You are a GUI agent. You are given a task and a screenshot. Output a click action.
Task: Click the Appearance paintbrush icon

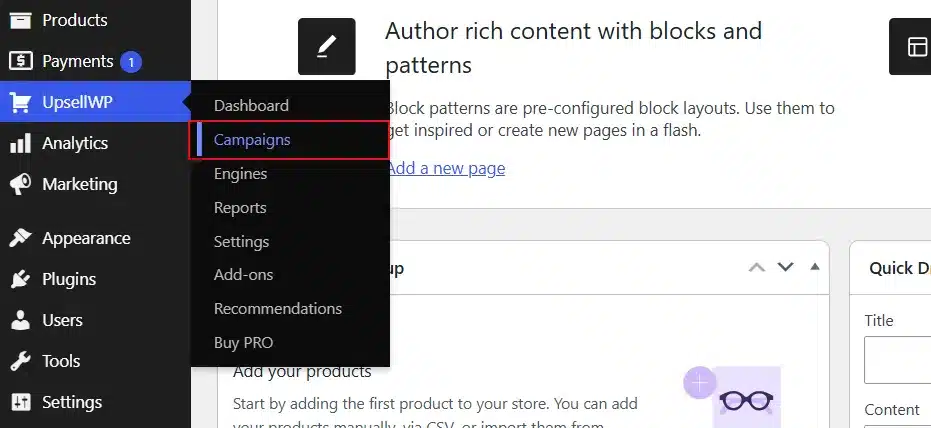(21, 237)
